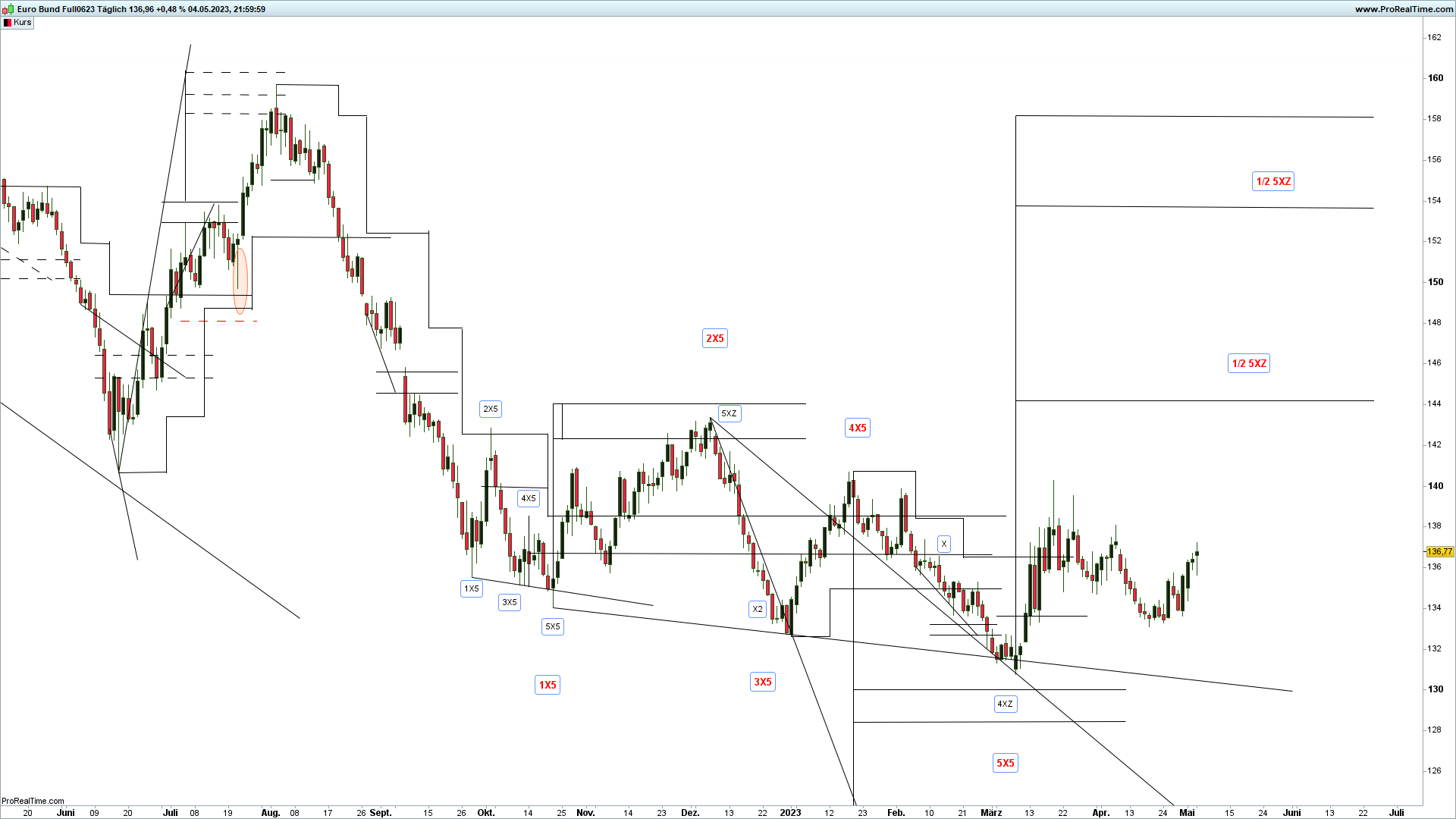Screen dimensions: 1456x819
Task: Click the 160 price level on the scale
Action: [x=1436, y=77]
